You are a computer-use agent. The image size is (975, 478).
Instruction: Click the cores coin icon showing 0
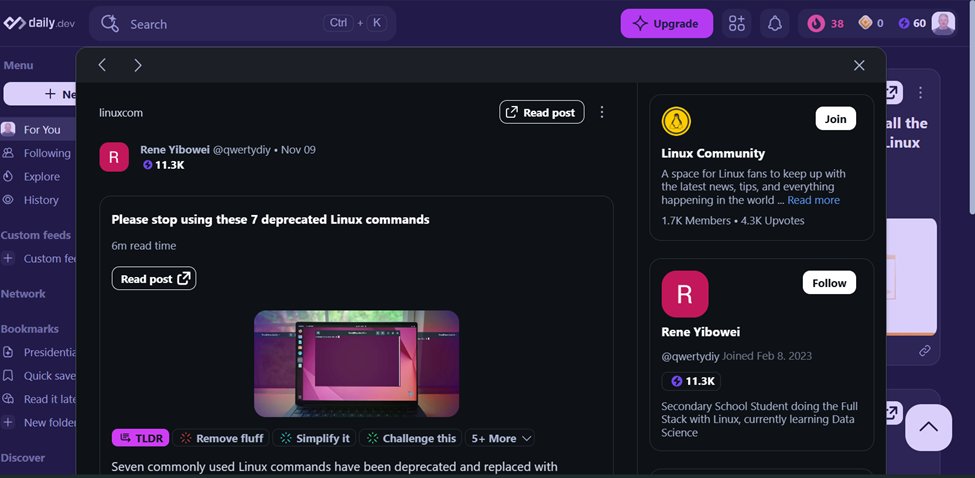click(864, 23)
